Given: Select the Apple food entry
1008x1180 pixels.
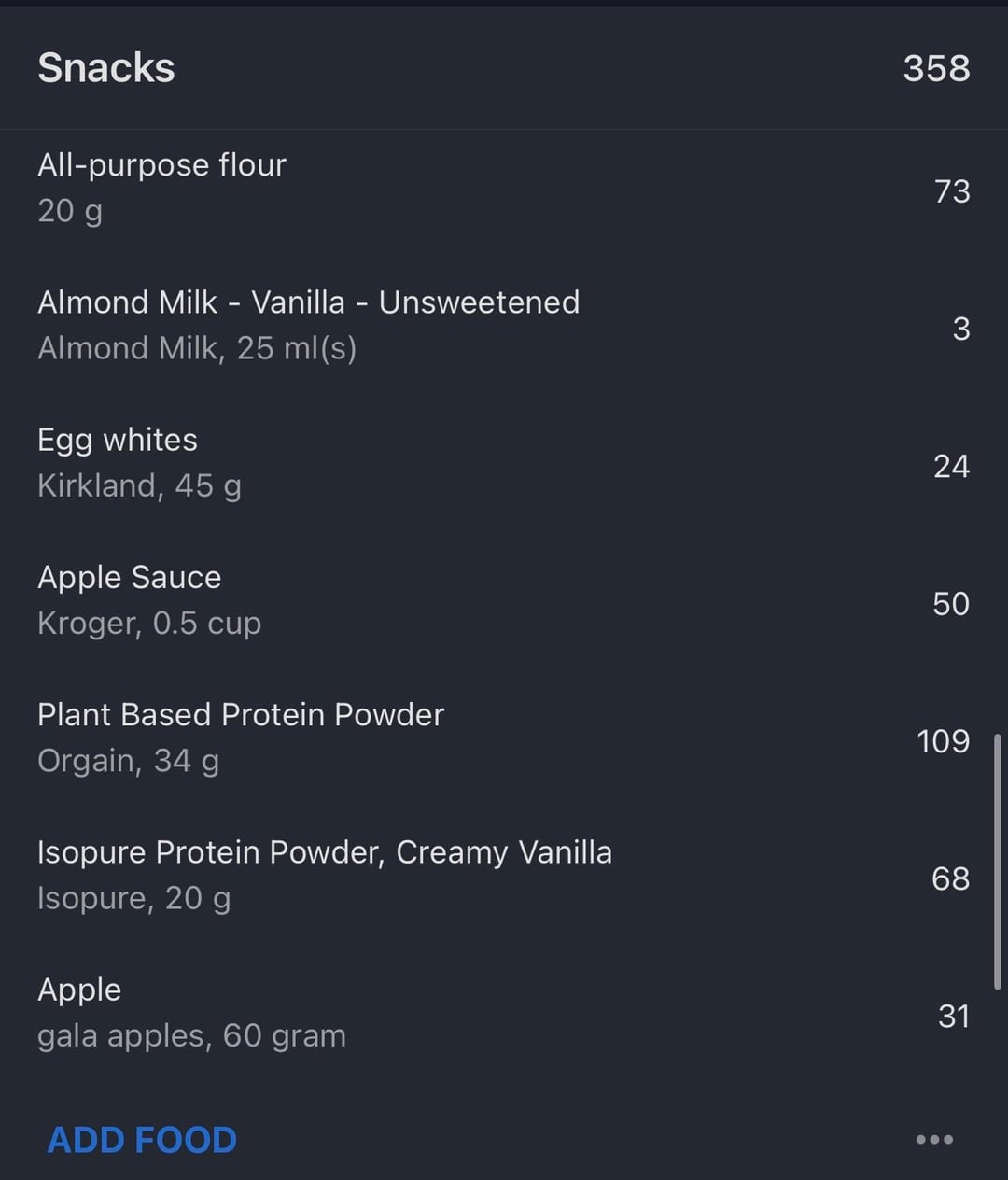Looking at the screenshot, I should (79, 990).
